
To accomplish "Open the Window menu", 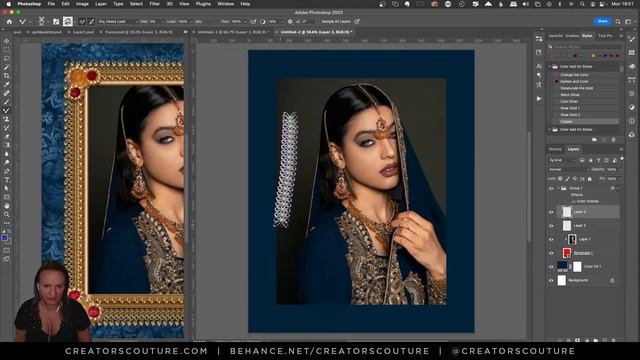I will pyautogui.click(x=225, y=4).
